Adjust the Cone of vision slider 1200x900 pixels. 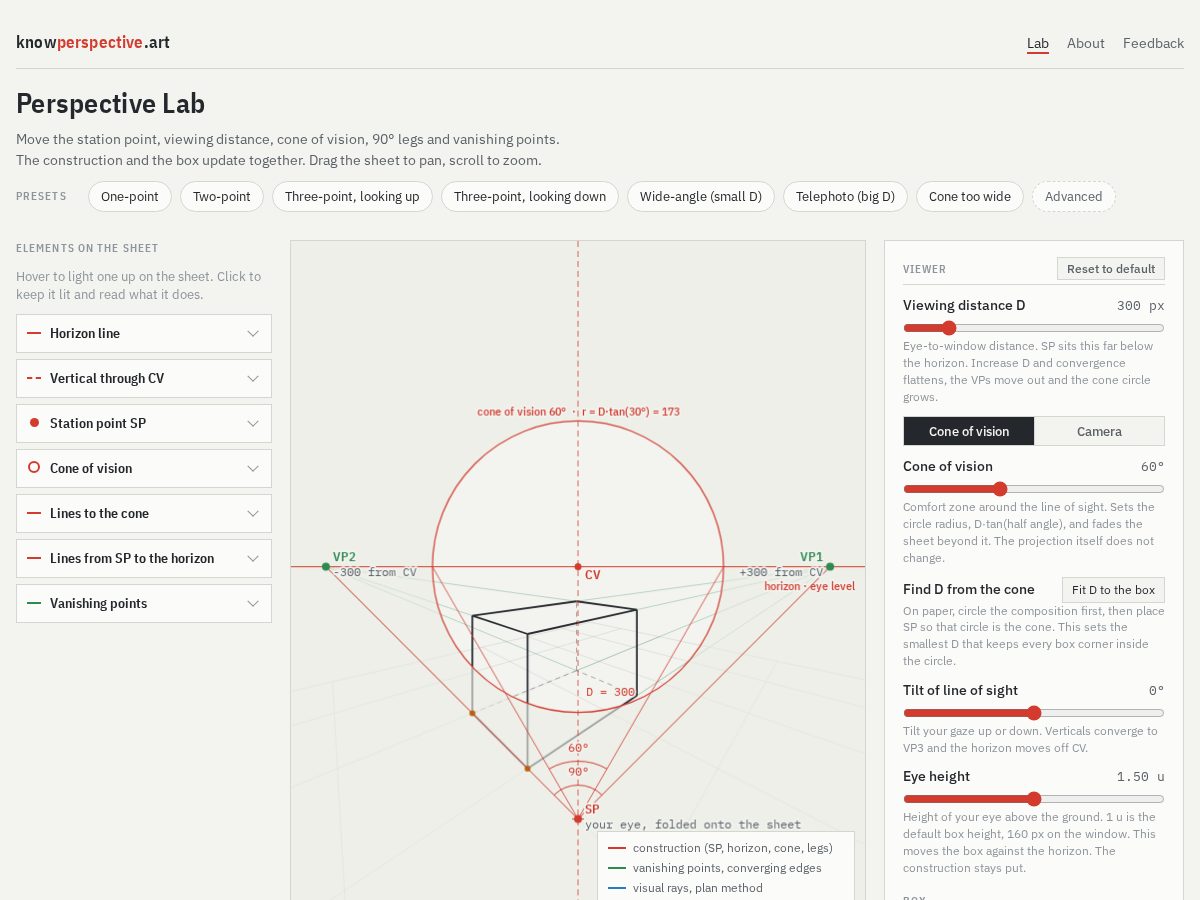coord(1033,489)
